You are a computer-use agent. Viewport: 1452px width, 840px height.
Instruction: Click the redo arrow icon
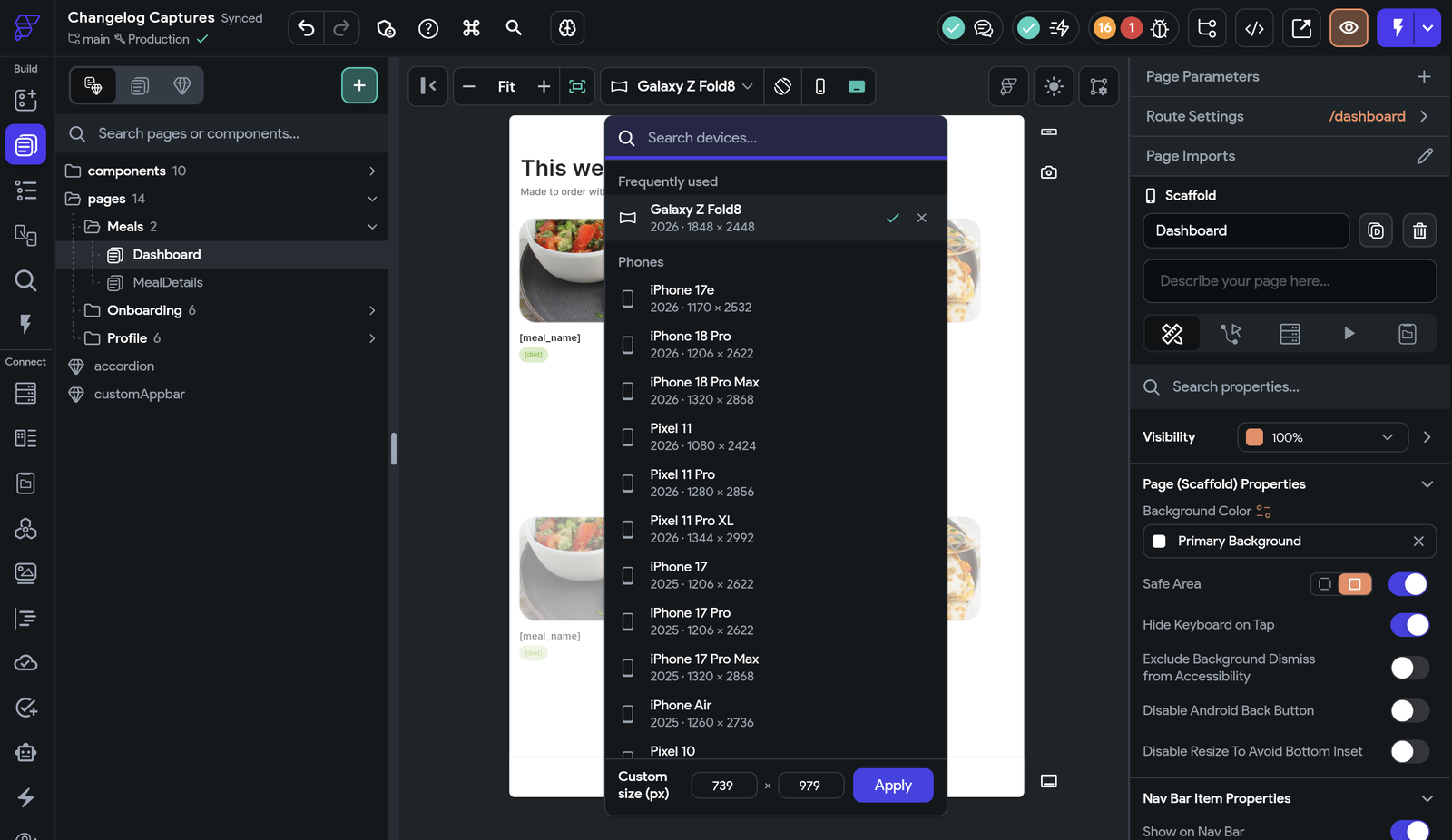(341, 28)
